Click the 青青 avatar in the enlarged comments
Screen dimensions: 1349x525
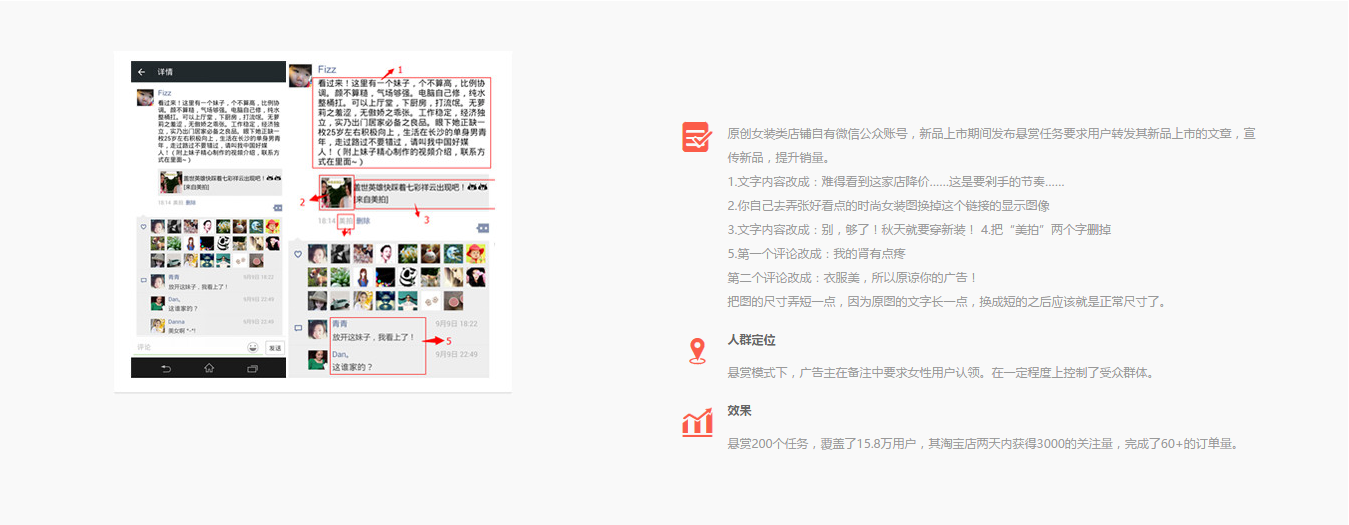317,330
